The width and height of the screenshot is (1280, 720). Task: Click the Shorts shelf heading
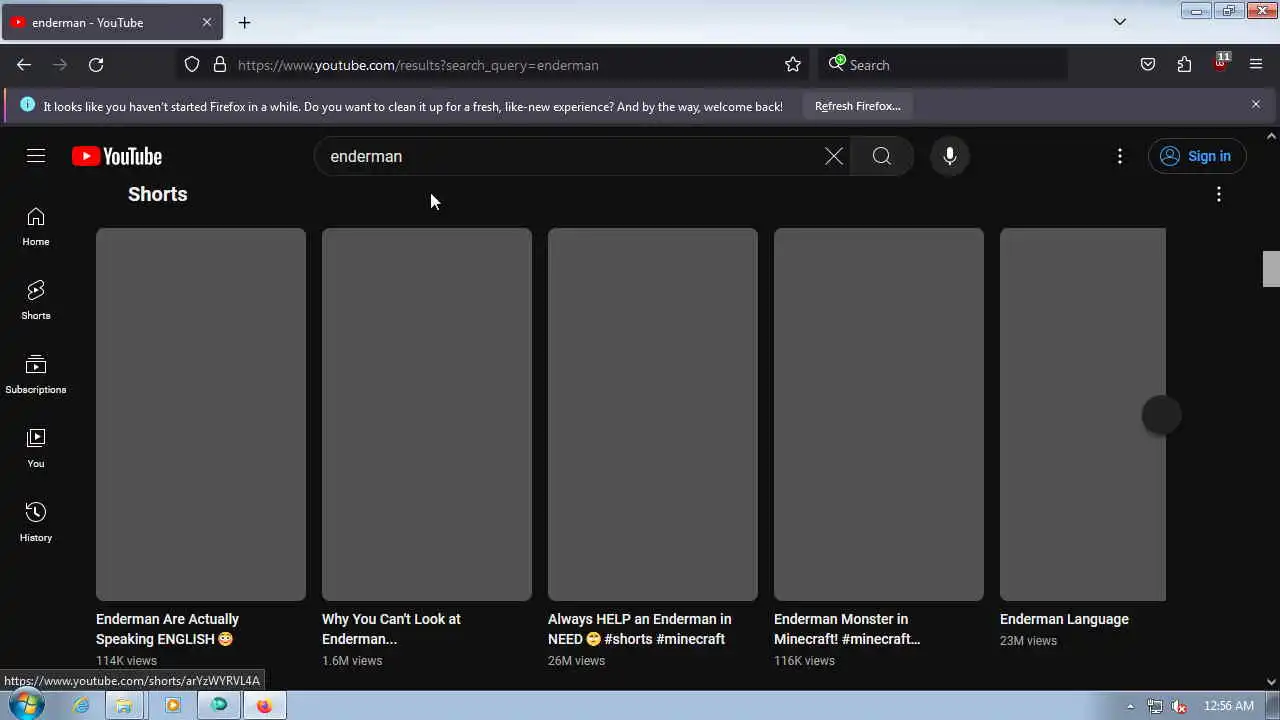point(158,194)
